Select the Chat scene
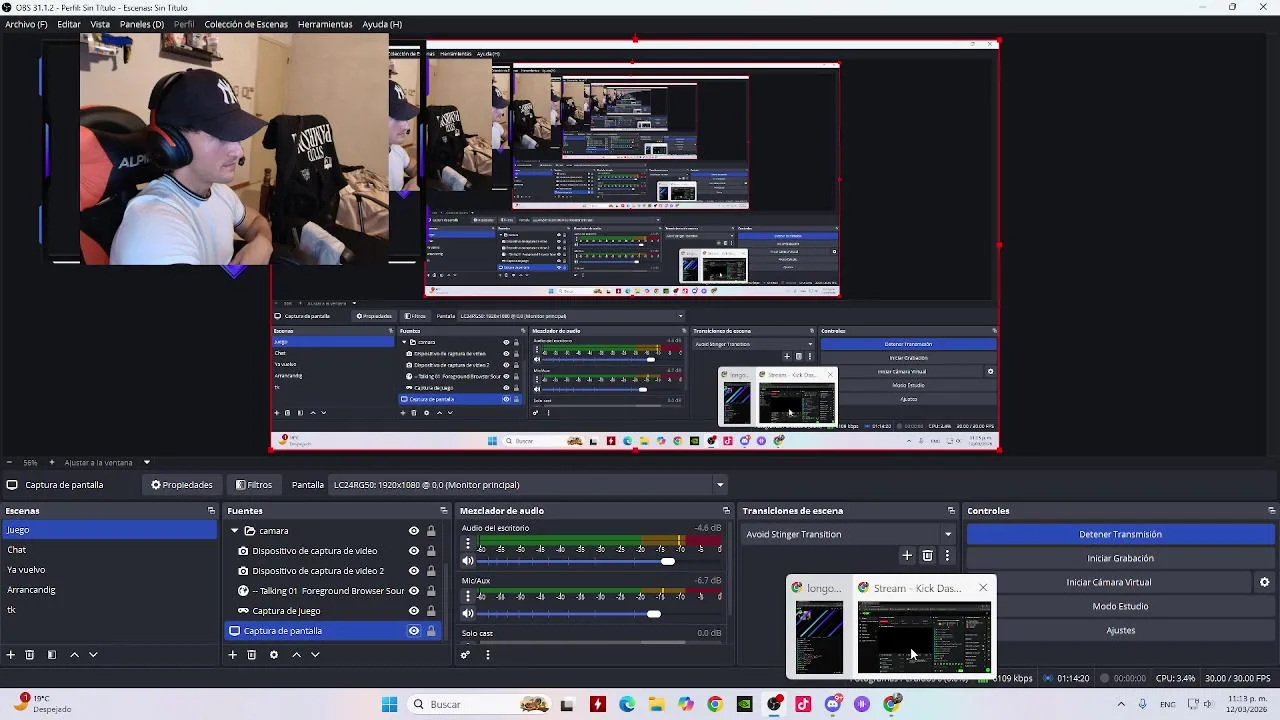Screen dimensions: 1280x720 108,550
